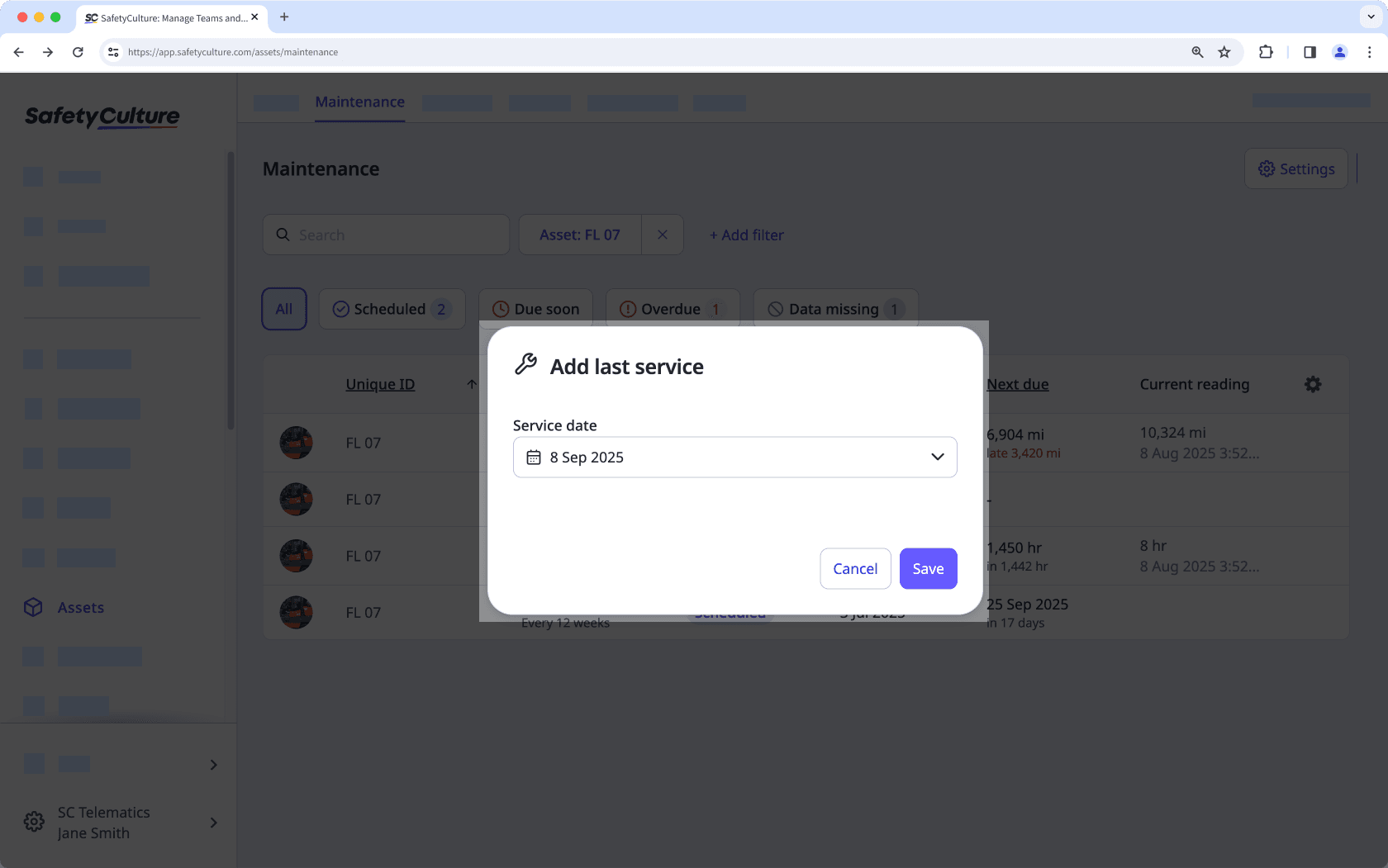Click the SafetyCulture logo
Image resolution: width=1388 pixels, height=868 pixels.
[x=101, y=116]
